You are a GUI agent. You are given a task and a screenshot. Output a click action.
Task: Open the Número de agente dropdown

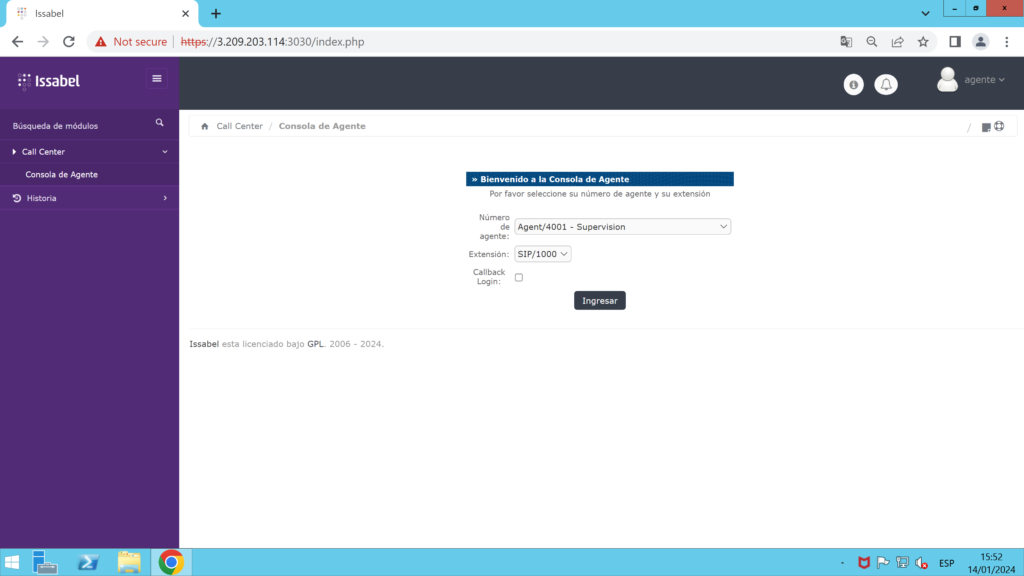623,227
